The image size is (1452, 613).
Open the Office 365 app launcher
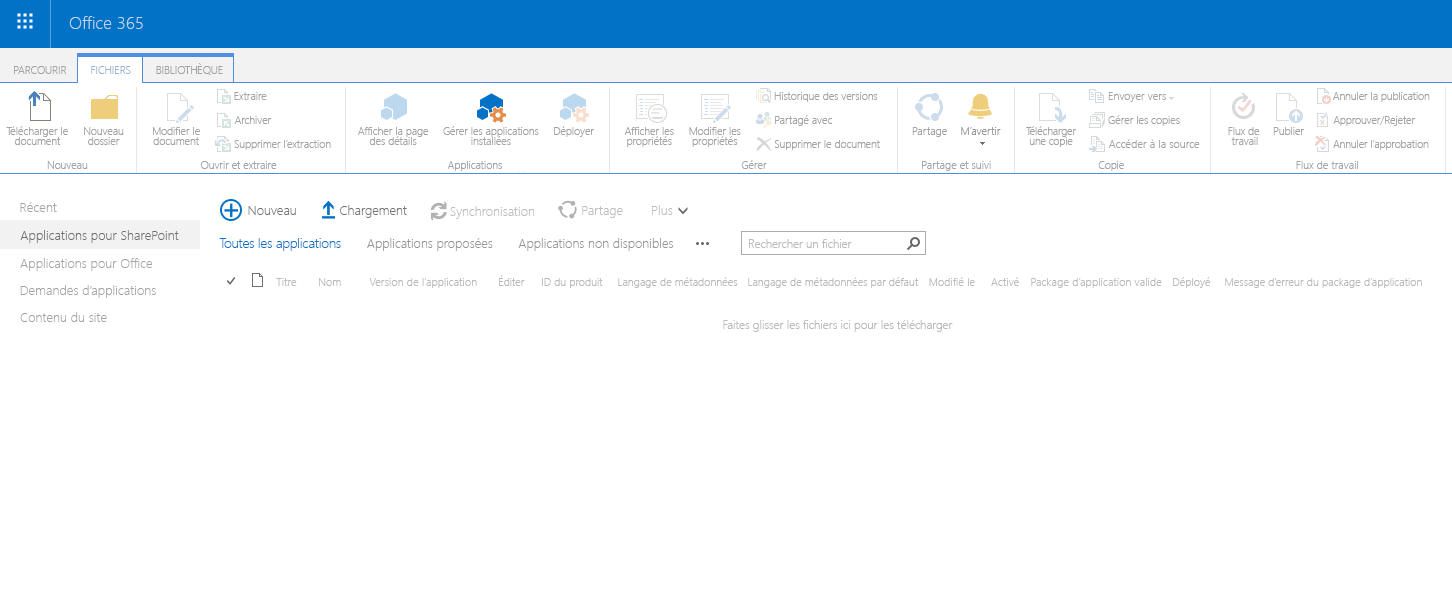click(21, 23)
